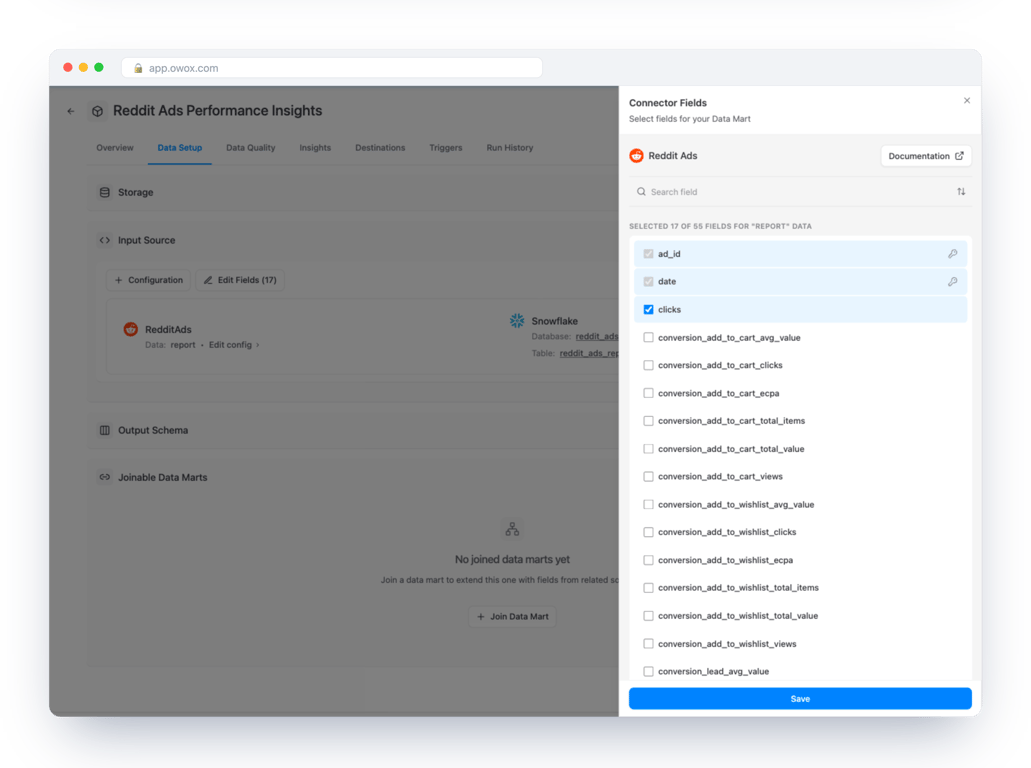Click Edit Fields (17) button

pyautogui.click(x=240, y=280)
